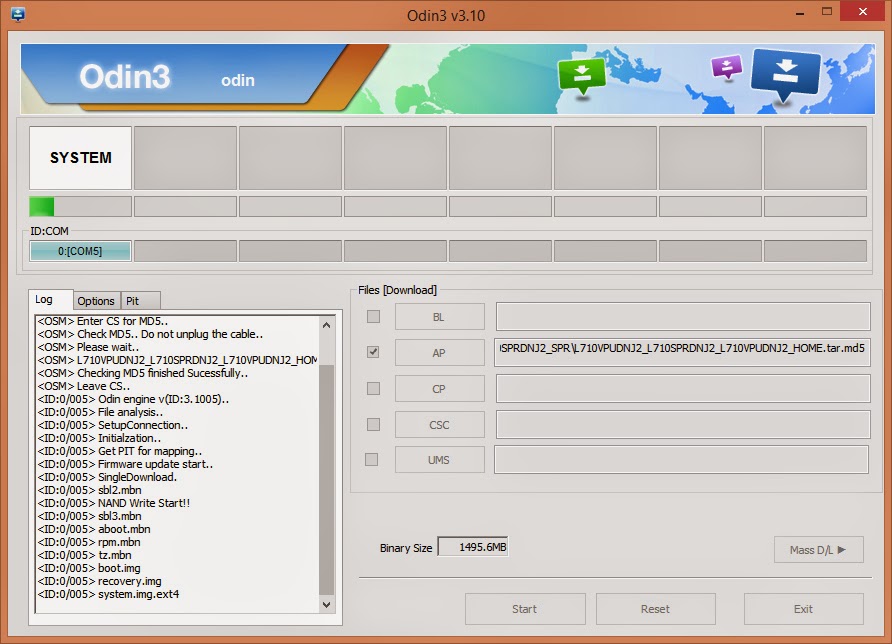
Task: Click the green download bubble icon in banner
Action: [582, 76]
